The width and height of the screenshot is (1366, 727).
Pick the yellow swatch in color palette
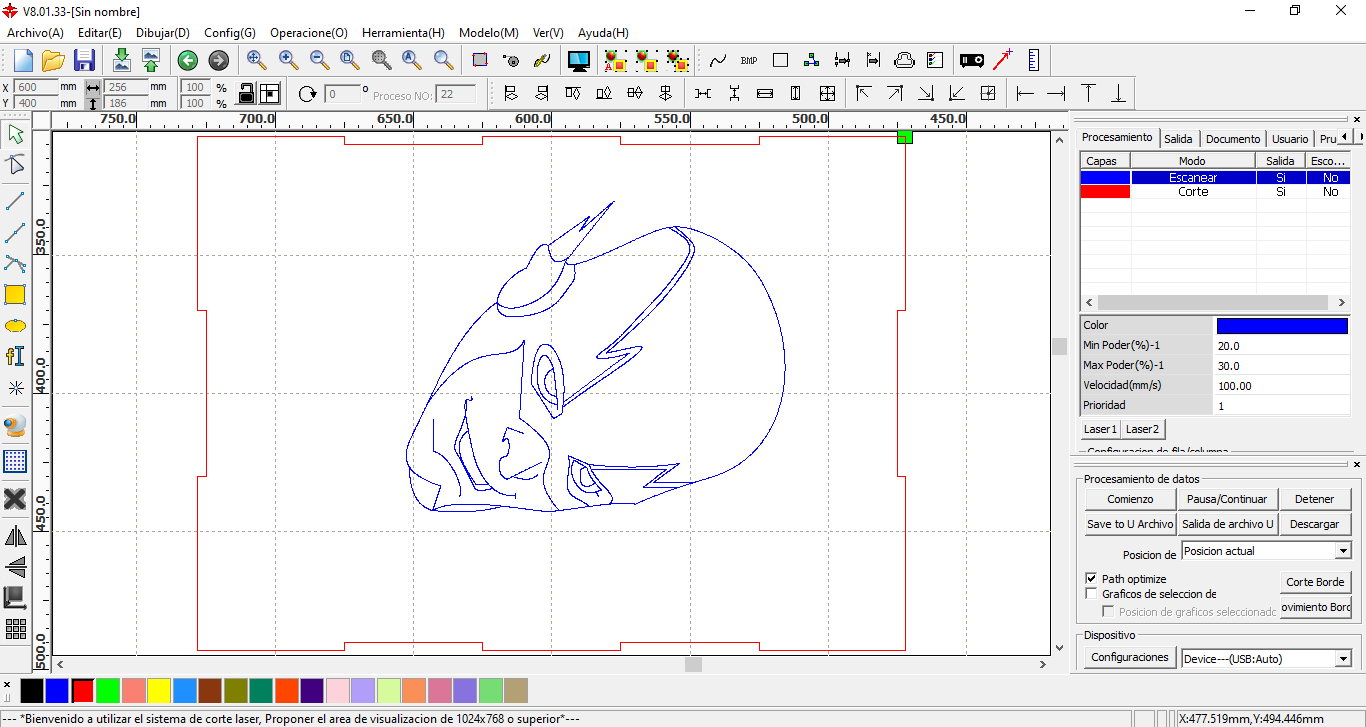[159, 691]
